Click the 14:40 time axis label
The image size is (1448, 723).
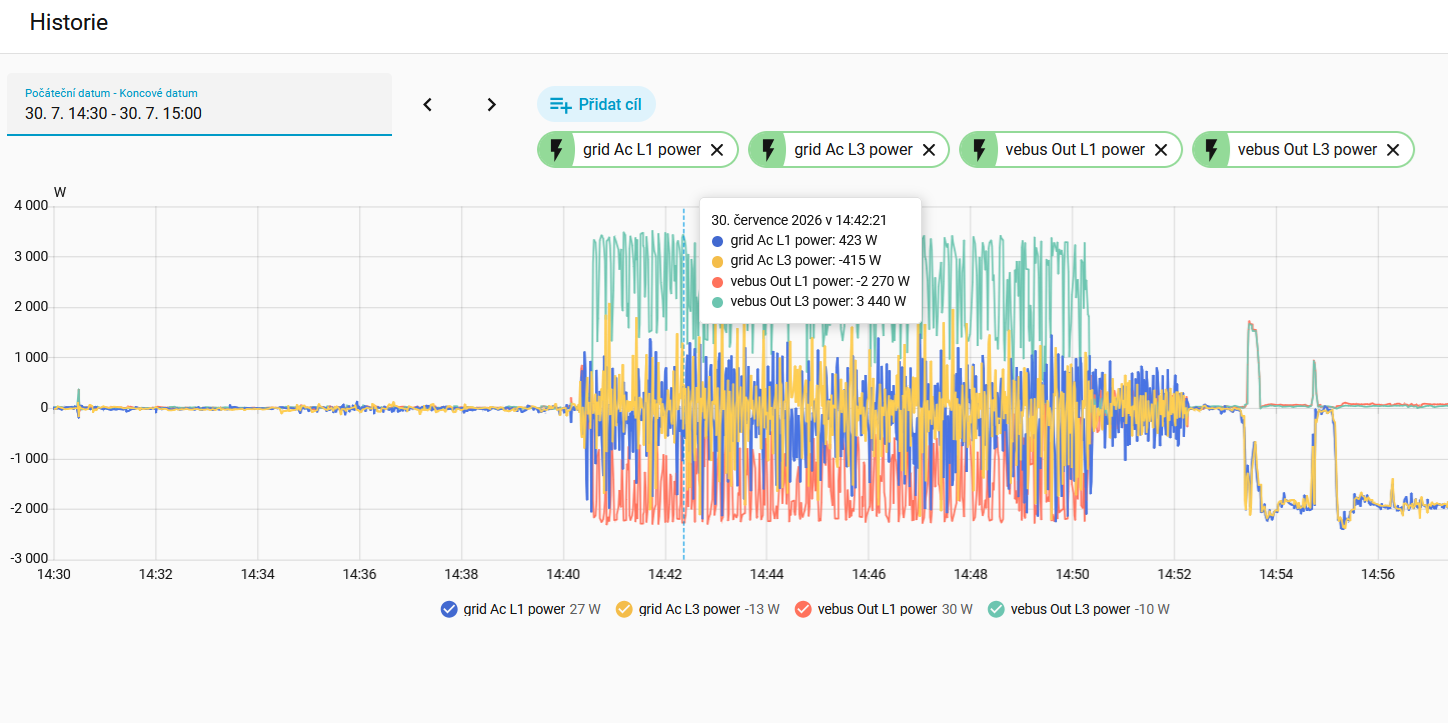pos(563,575)
